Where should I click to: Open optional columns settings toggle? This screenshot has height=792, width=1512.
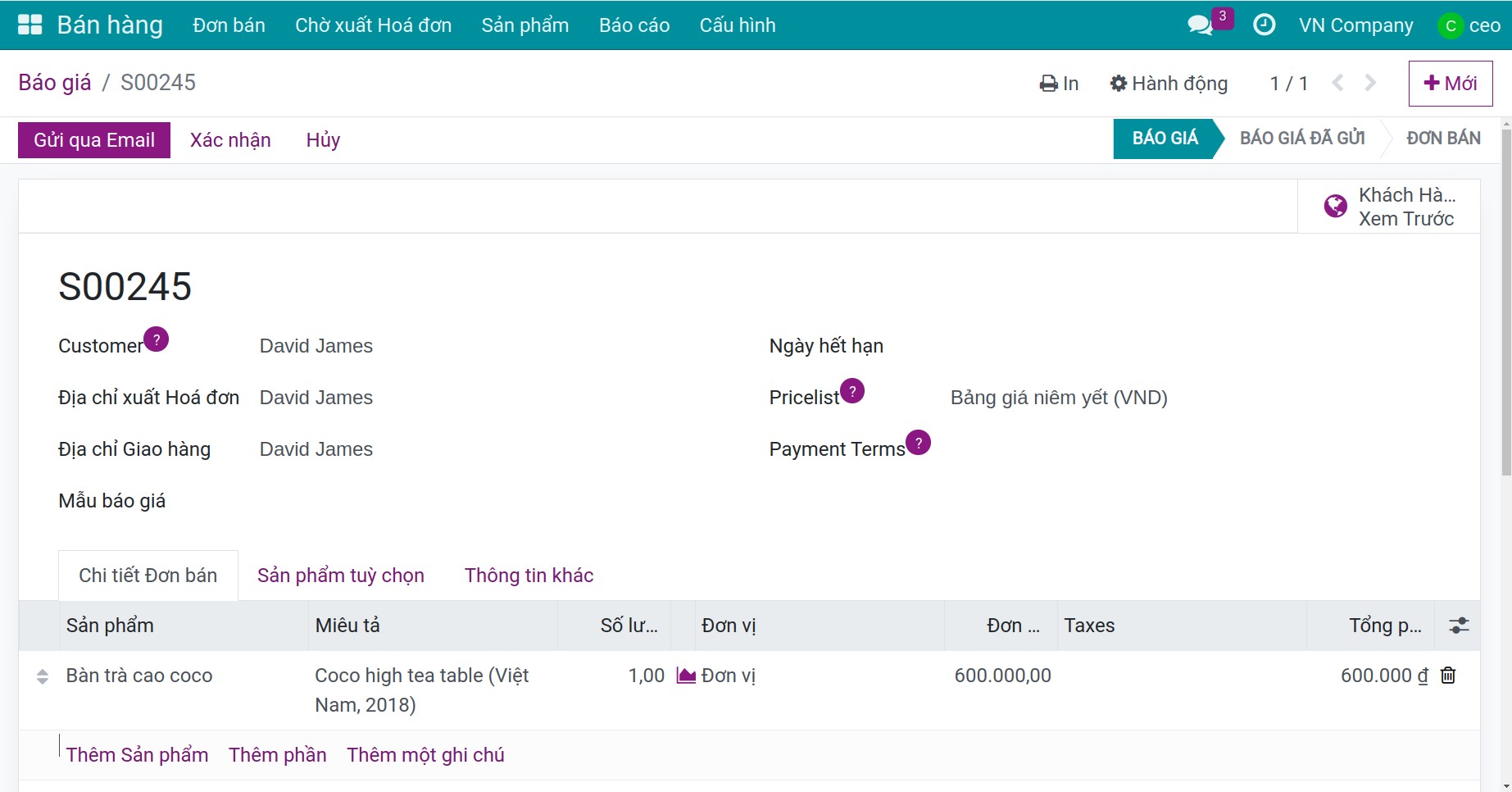coord(1459,626)
